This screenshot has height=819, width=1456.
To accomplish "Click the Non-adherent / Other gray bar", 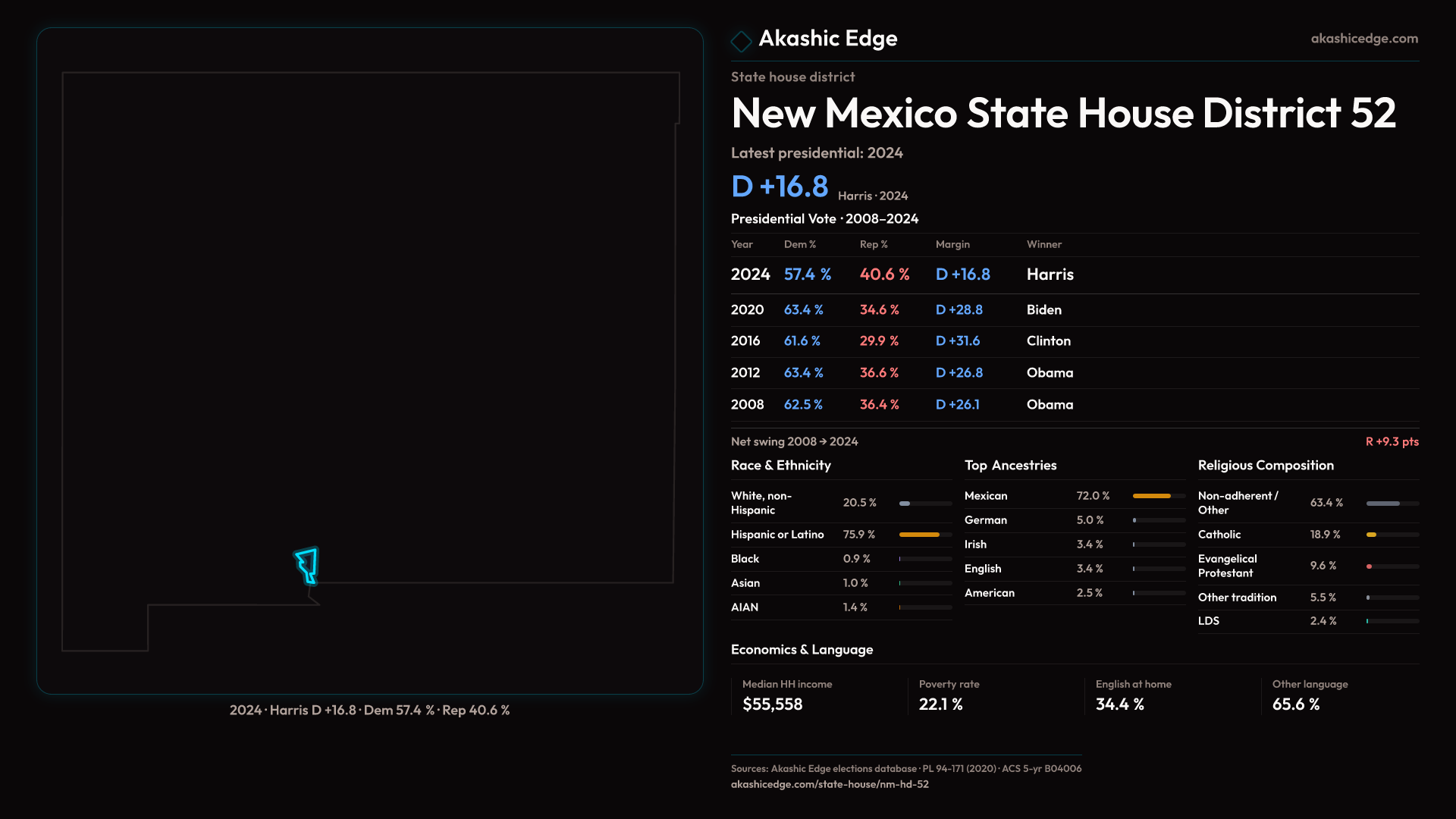I will (1383, 504).
